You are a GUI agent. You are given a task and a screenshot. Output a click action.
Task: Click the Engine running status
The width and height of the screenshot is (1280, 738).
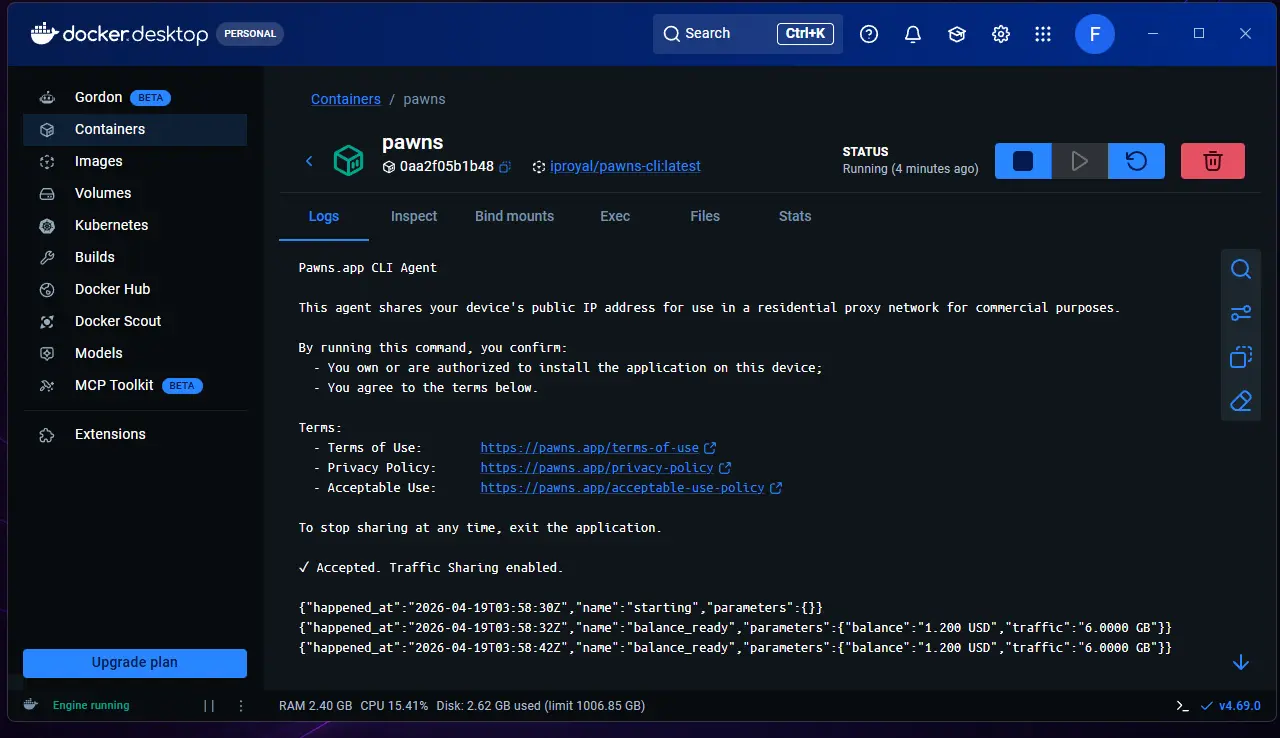tap(91, 705)
